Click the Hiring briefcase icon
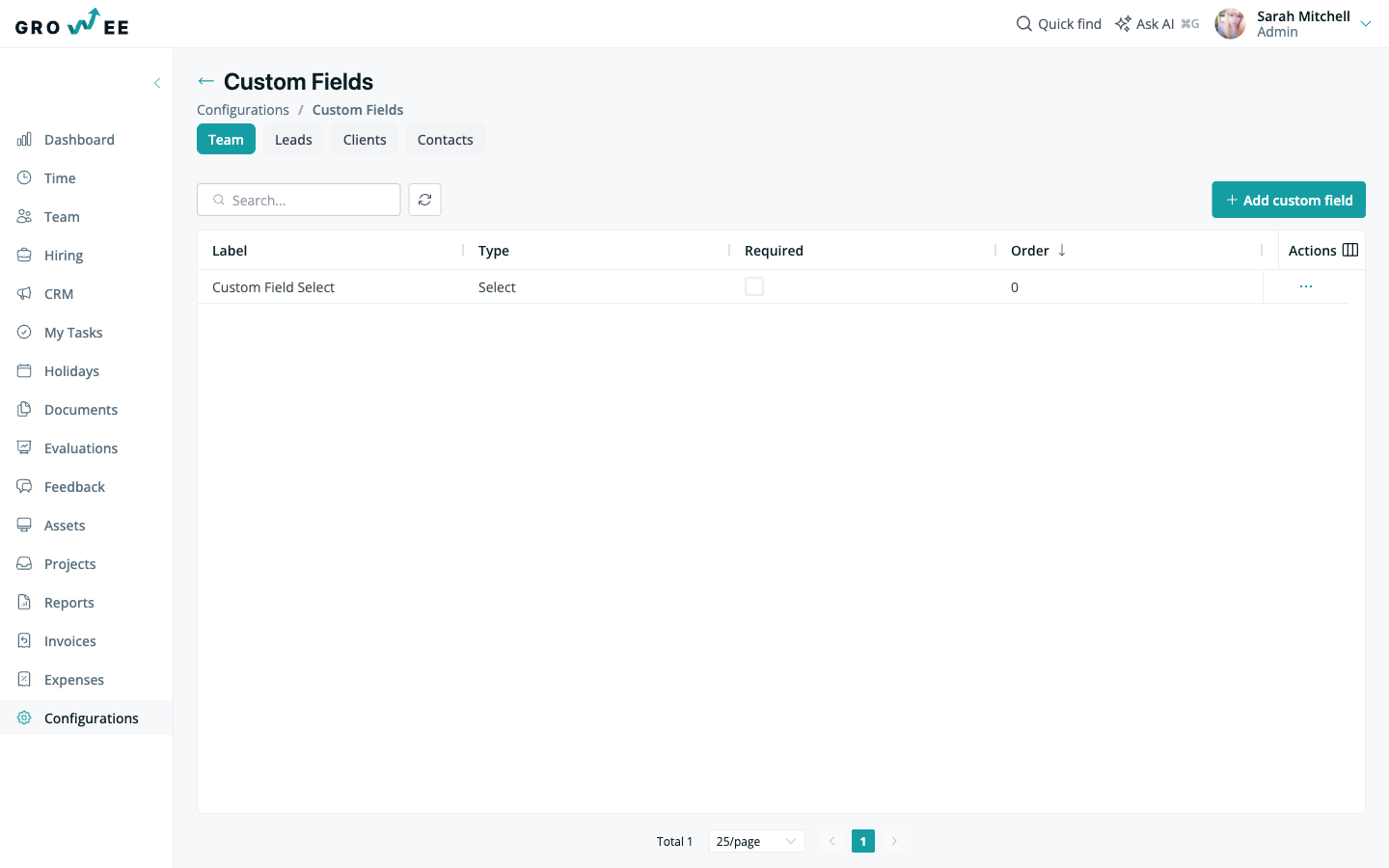This screenshot has height=868, width=1389. (x=24, y=255)
